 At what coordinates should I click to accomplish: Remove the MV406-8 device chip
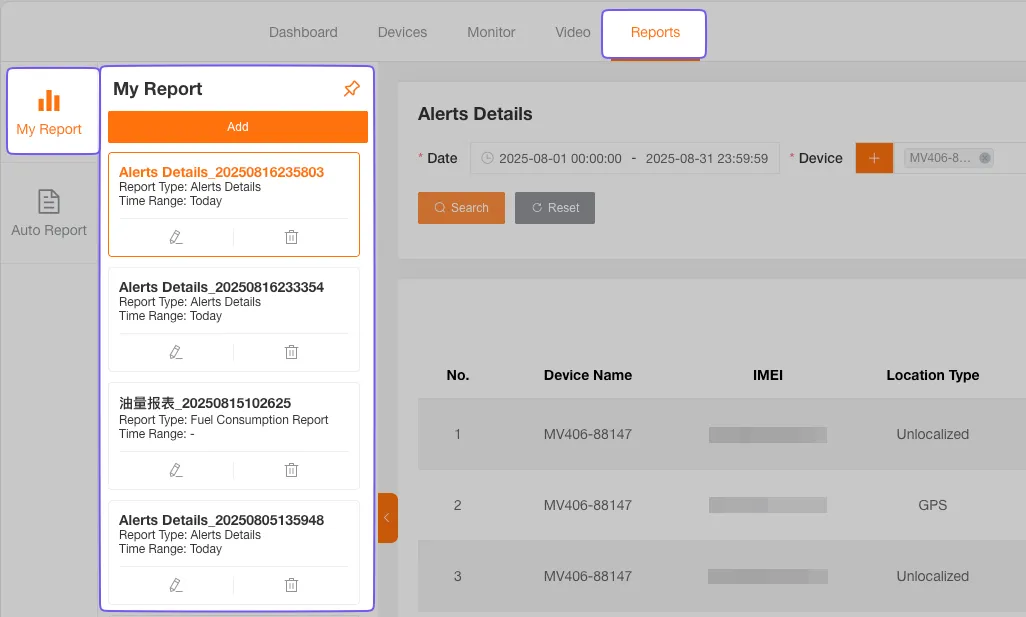pyautogui.click(x=984, y=157)
